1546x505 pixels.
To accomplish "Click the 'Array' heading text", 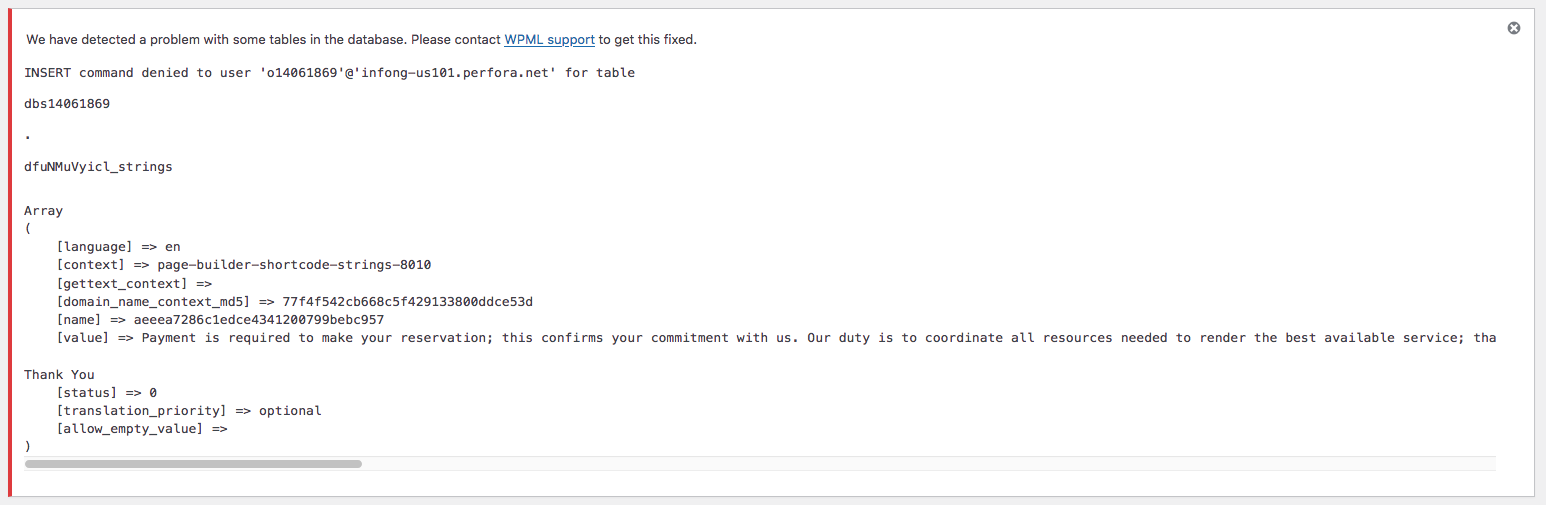I will click(x=44, y=211).
